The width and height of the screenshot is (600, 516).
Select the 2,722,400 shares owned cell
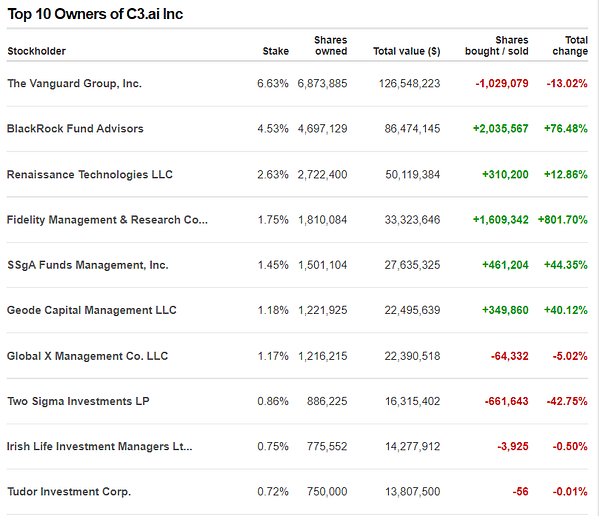pos(323,175)
